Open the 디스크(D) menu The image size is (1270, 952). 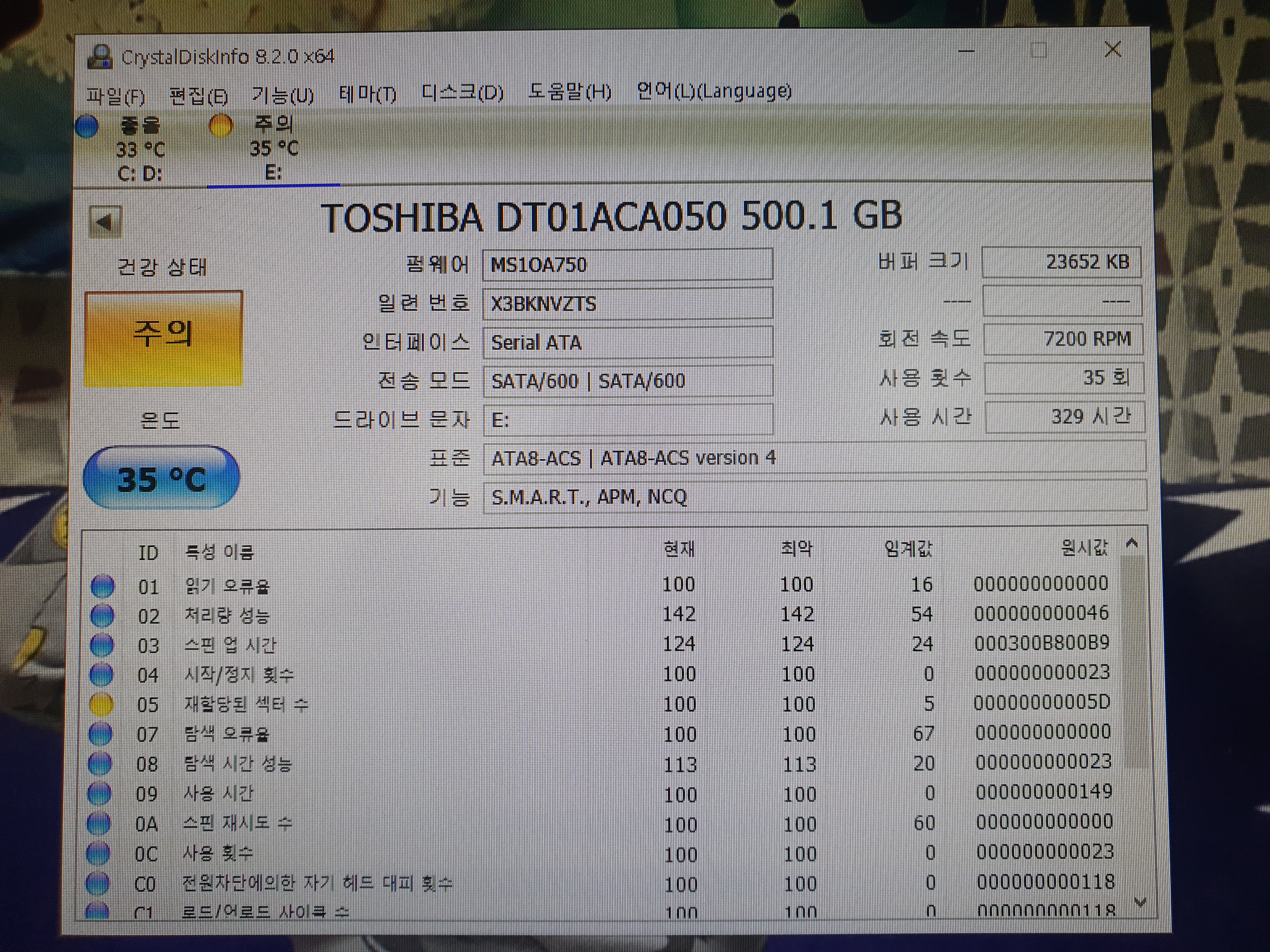pyautogui.click(x=462, y=92)
